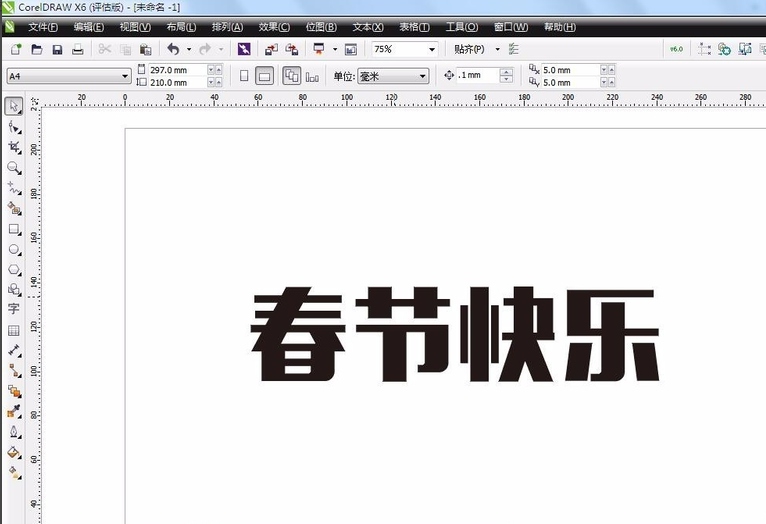Click the page width 297.0 mm field
The height and width of the screenshot is (524, 766).
click(176, 70)
